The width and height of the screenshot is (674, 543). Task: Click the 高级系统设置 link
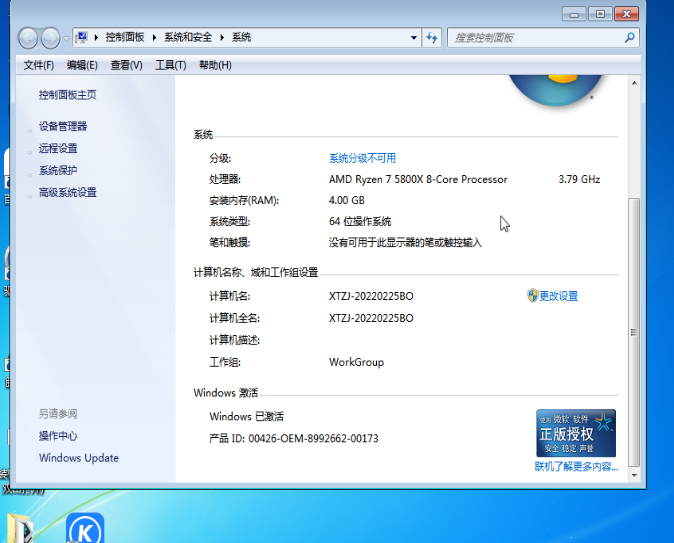click(68, 192)
